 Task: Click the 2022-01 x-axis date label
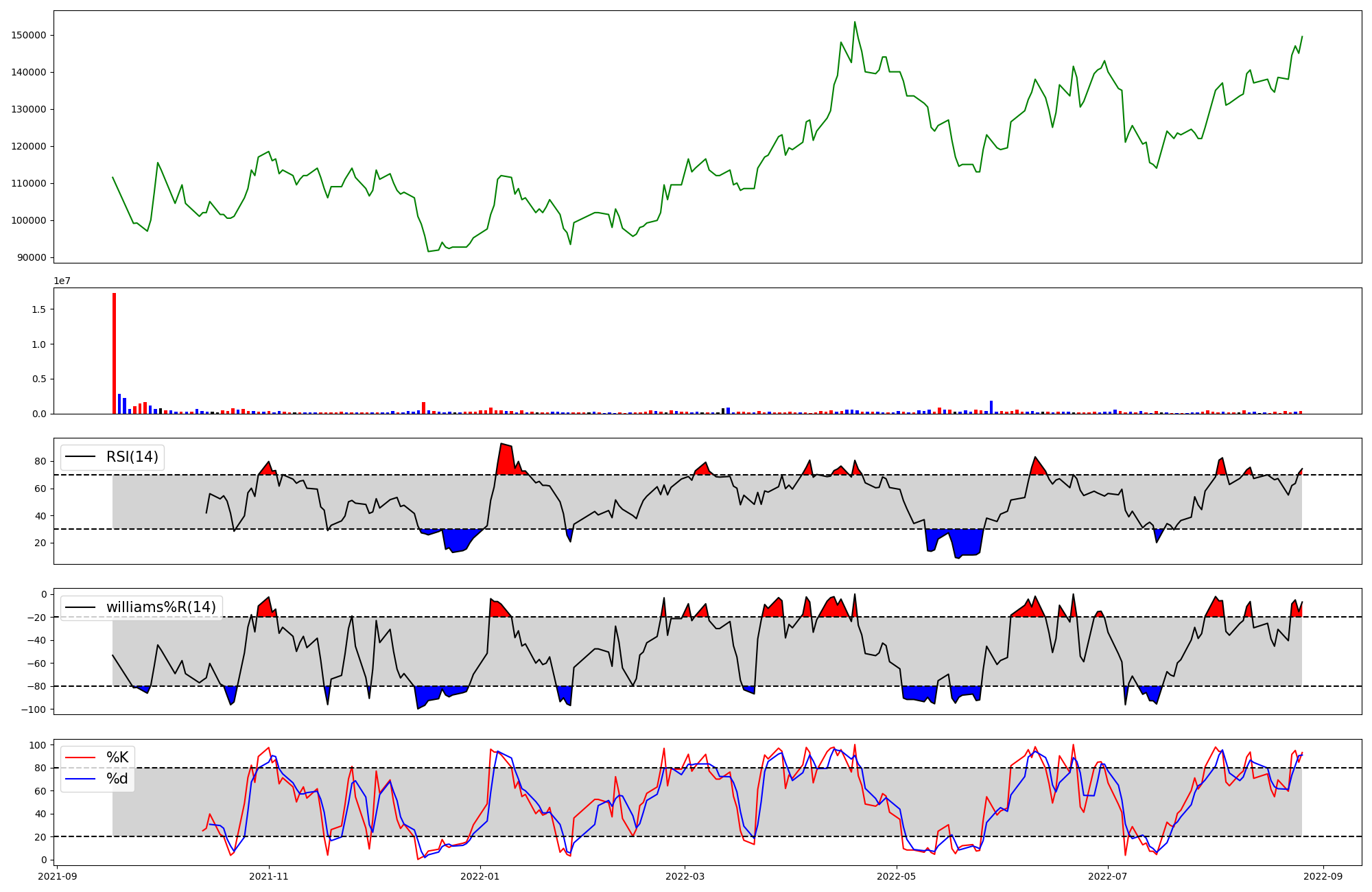[480, 876]
